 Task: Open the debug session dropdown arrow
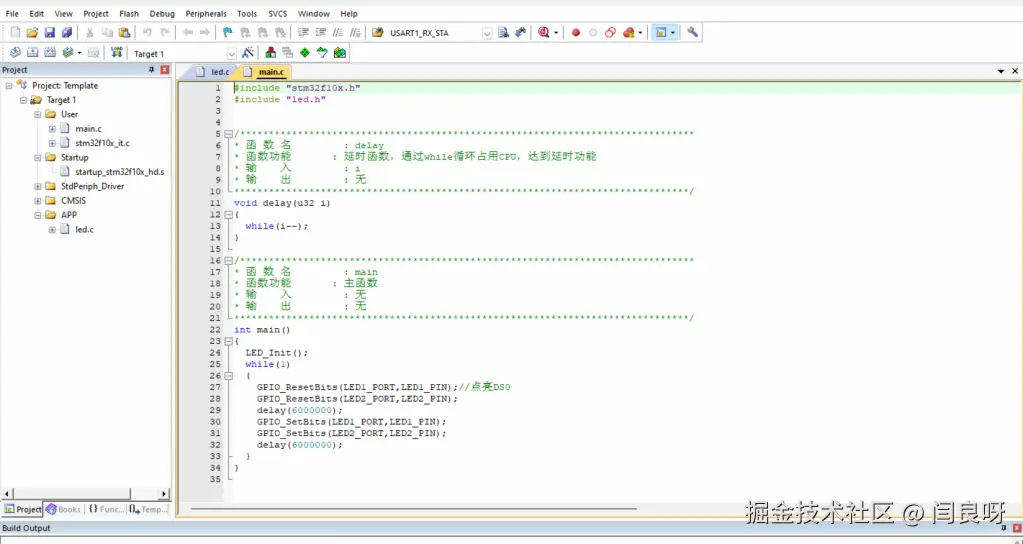pos(556,33)
